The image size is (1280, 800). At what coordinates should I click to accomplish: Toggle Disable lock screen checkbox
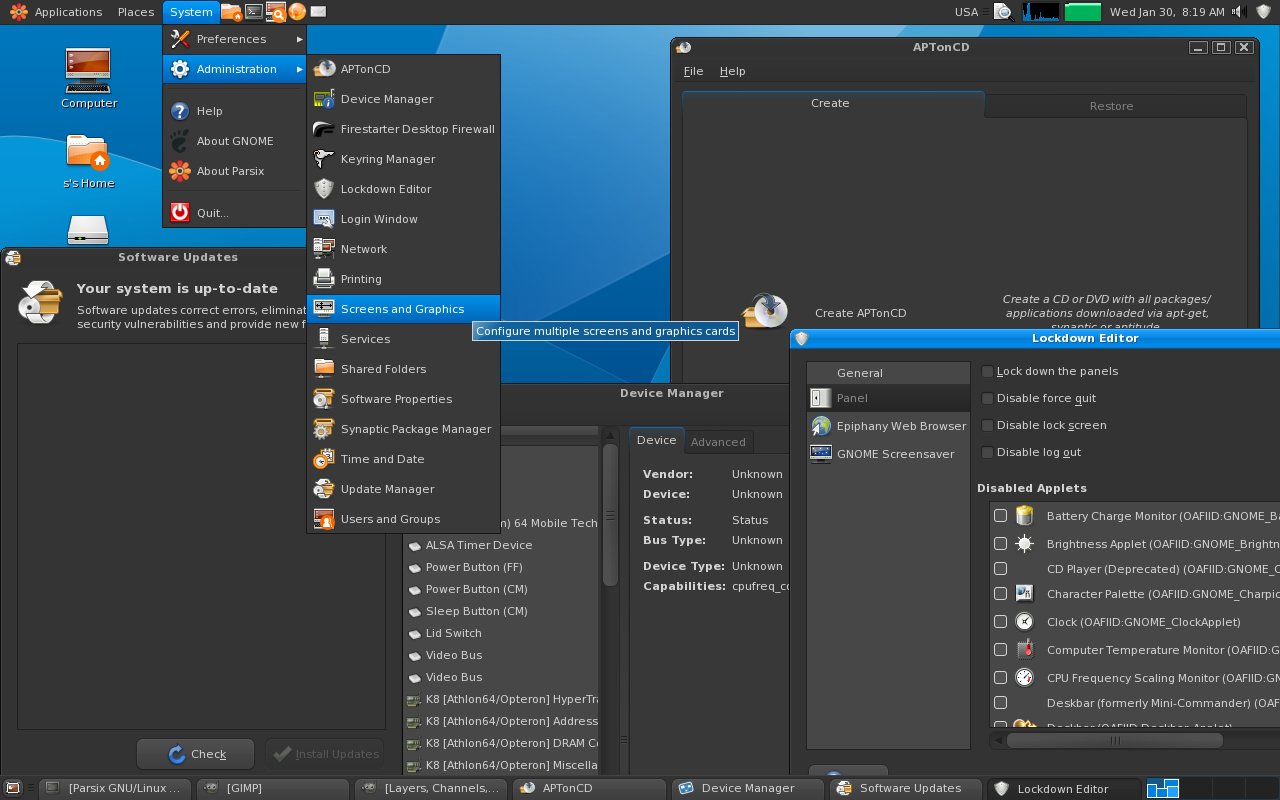click(x=988, y=425)
